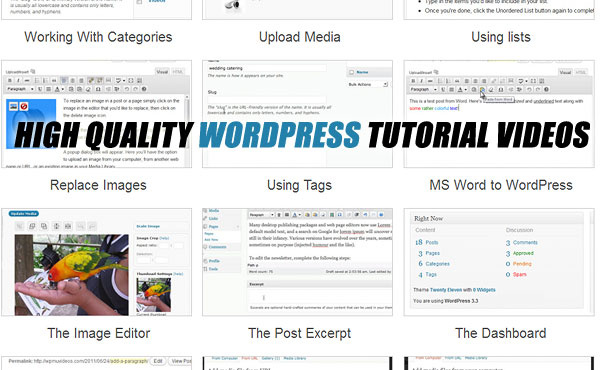Open Add New under Pages in Post Excerpt sidebar
The image size is (600, 370).
[x=211, y=240]
